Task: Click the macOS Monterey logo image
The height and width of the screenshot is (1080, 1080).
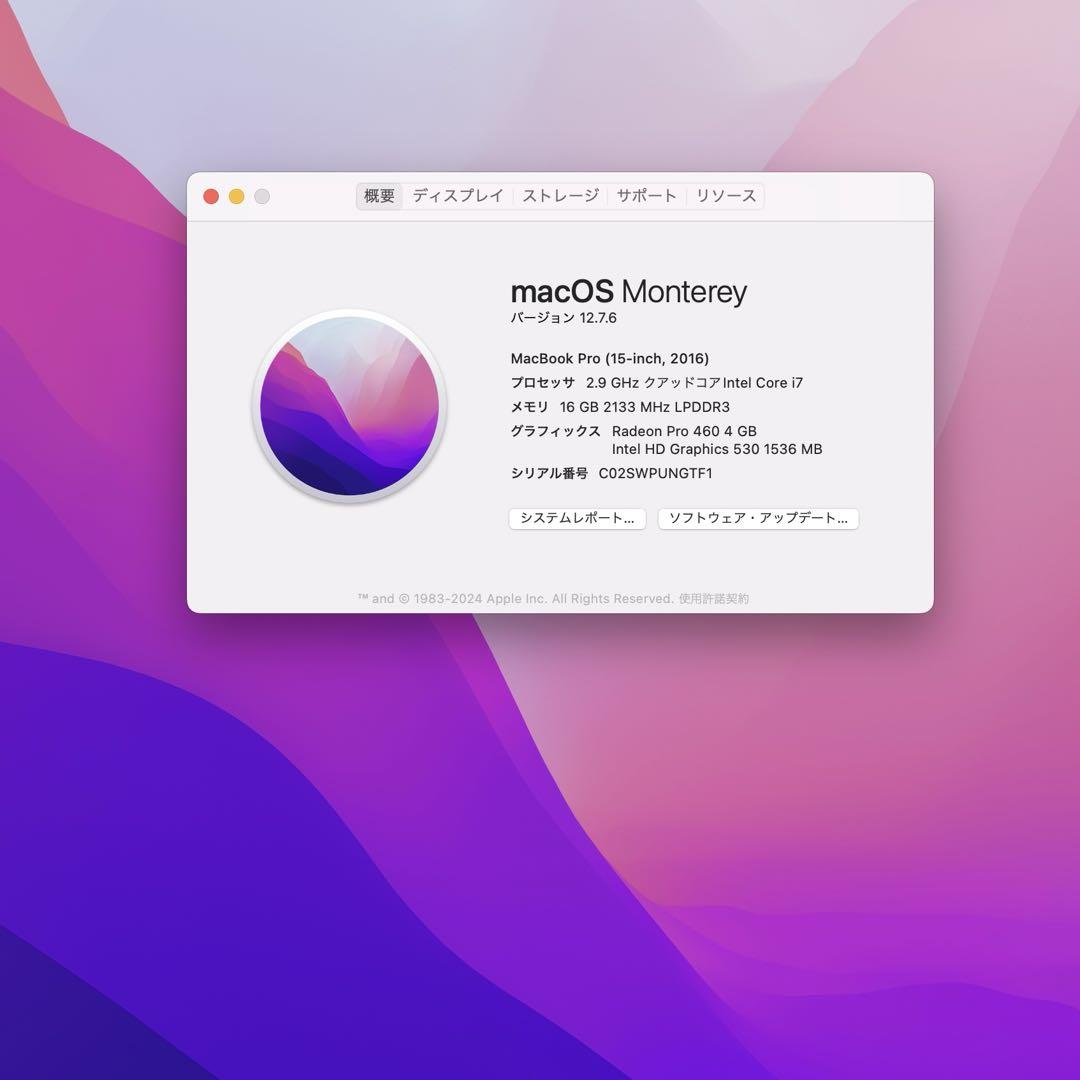Action: click(350, 406)
